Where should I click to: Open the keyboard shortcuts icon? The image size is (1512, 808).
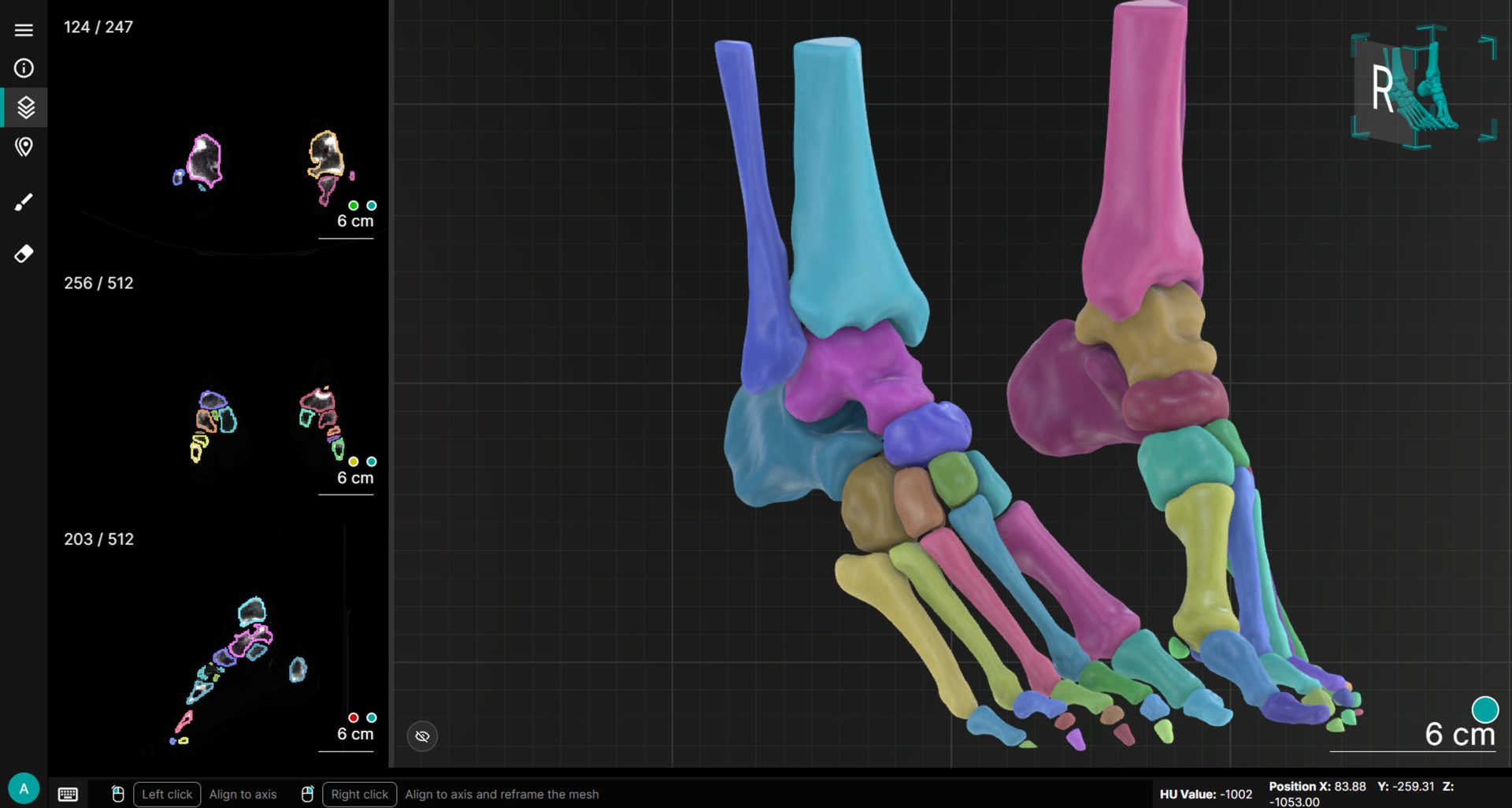tap(68, 794)
